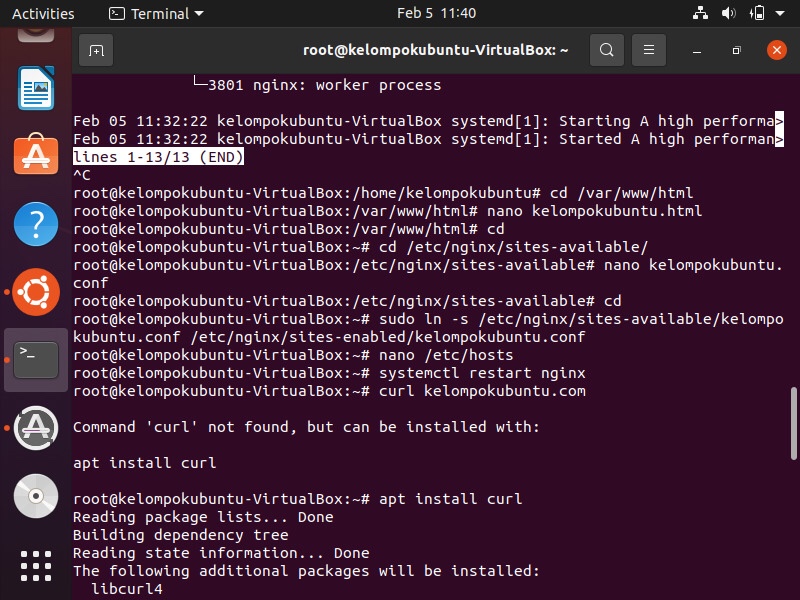Screen dimensions: 800x600
Task: Open the Help icon in the dock
Action: (x=36, y=224)
